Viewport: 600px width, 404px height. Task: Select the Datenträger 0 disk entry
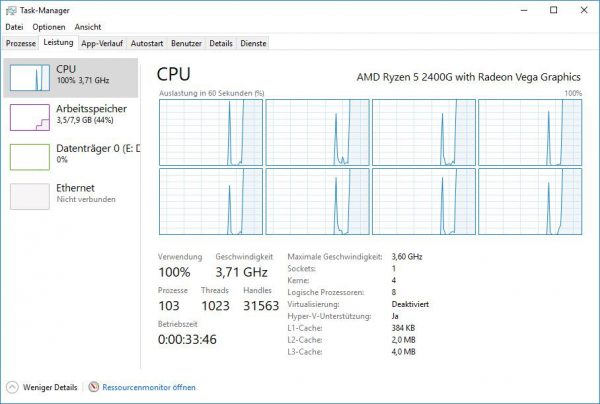click(x=71, y=156)
